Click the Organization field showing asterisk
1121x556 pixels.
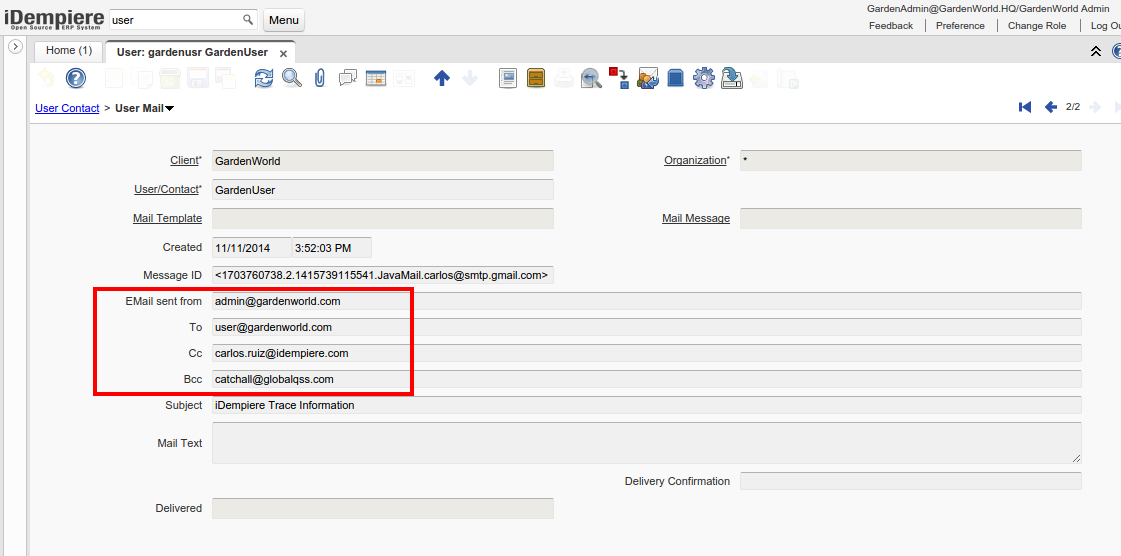coord(911,161)
